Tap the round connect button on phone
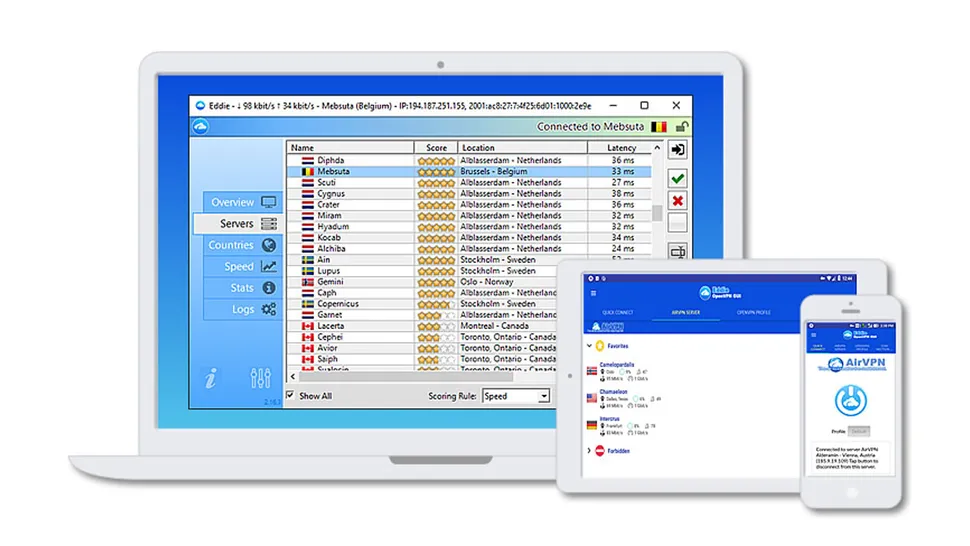The image size is (970, 546). 851,400
